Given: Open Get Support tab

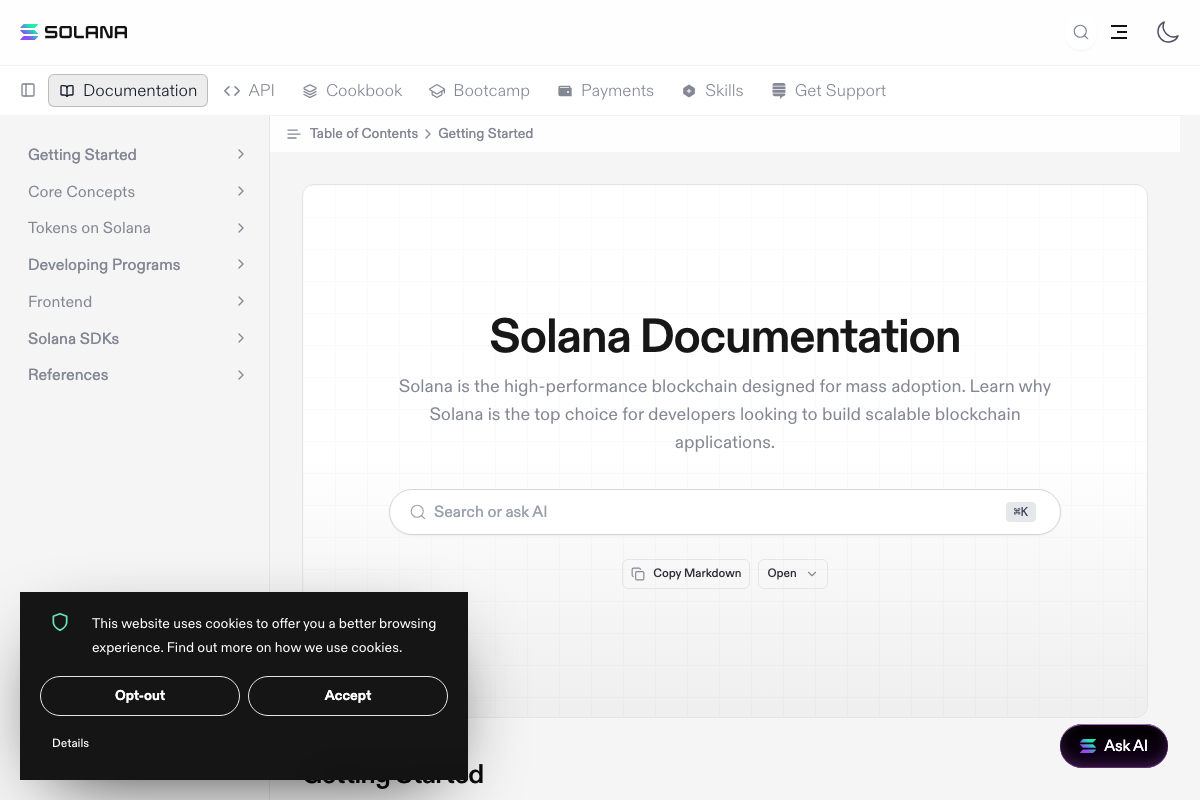Looking at the screenshot, I should 828,90.
